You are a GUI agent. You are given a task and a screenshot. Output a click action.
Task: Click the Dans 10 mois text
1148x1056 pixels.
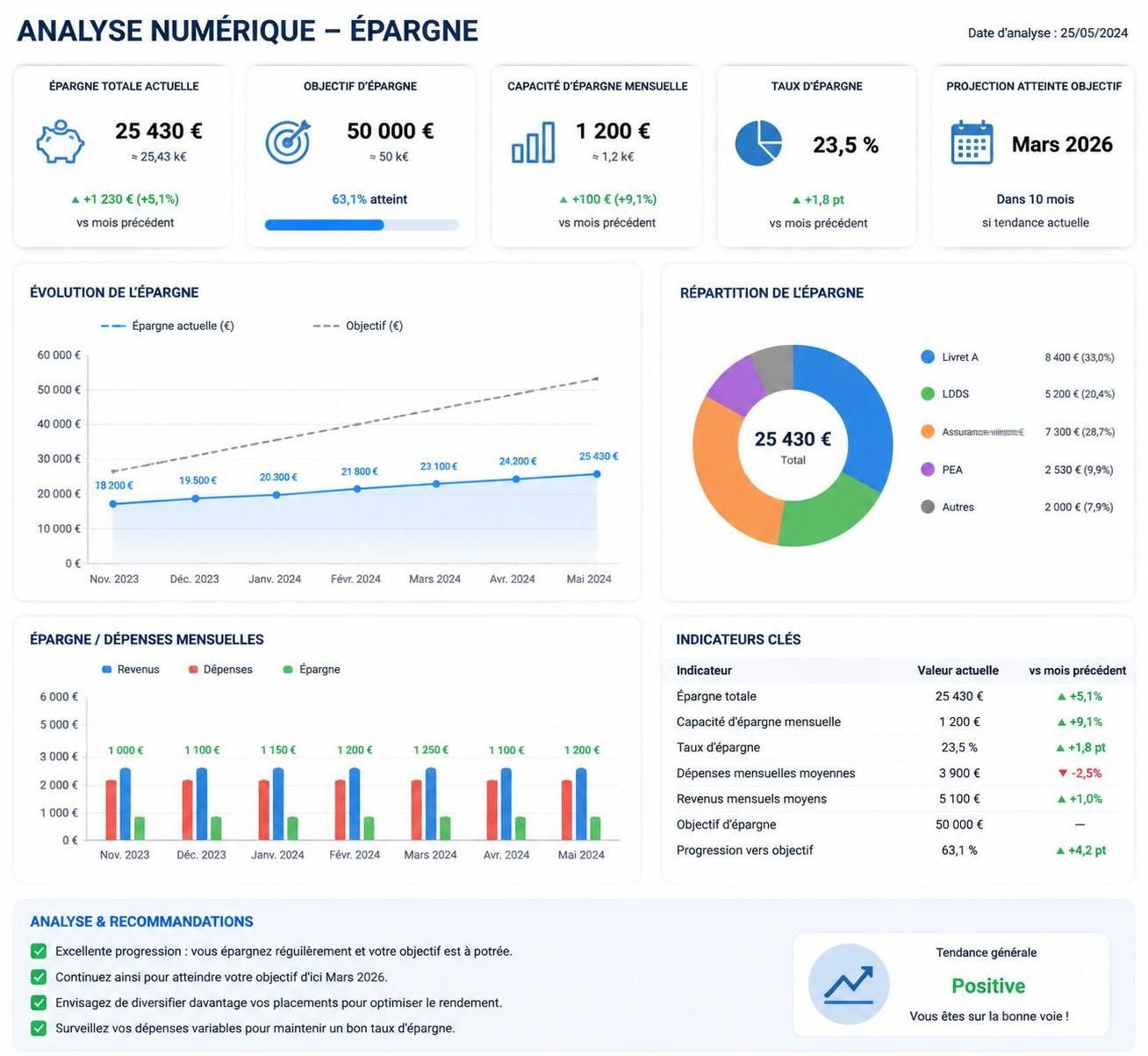[1036, 199]
